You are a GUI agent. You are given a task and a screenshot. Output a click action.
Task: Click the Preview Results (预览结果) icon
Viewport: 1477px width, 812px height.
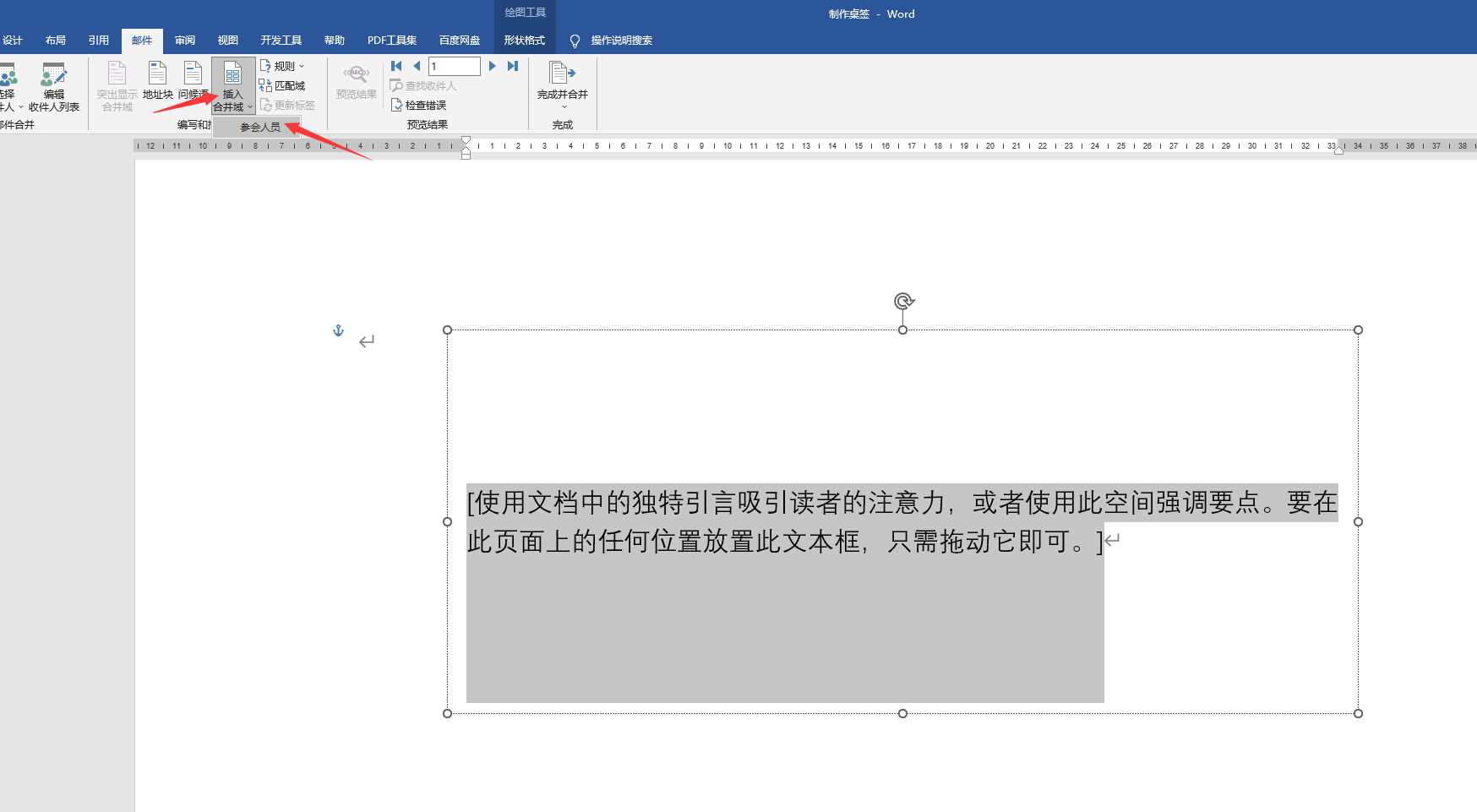point(357,74)
